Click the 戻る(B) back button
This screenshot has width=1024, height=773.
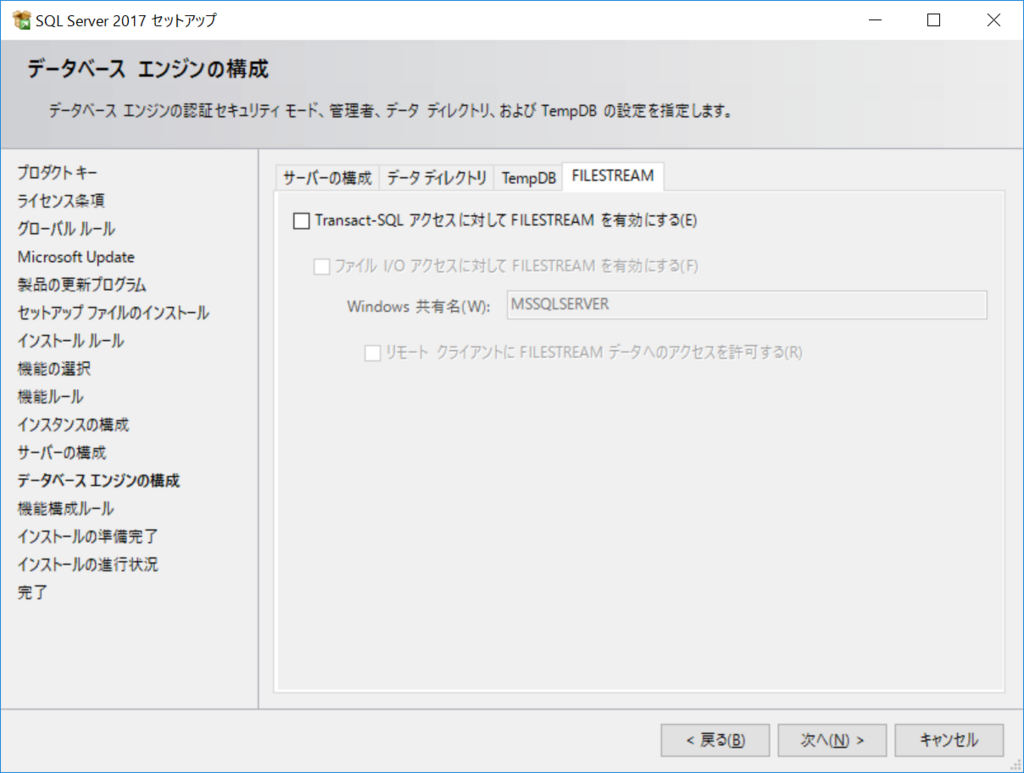tap(715, 740)
